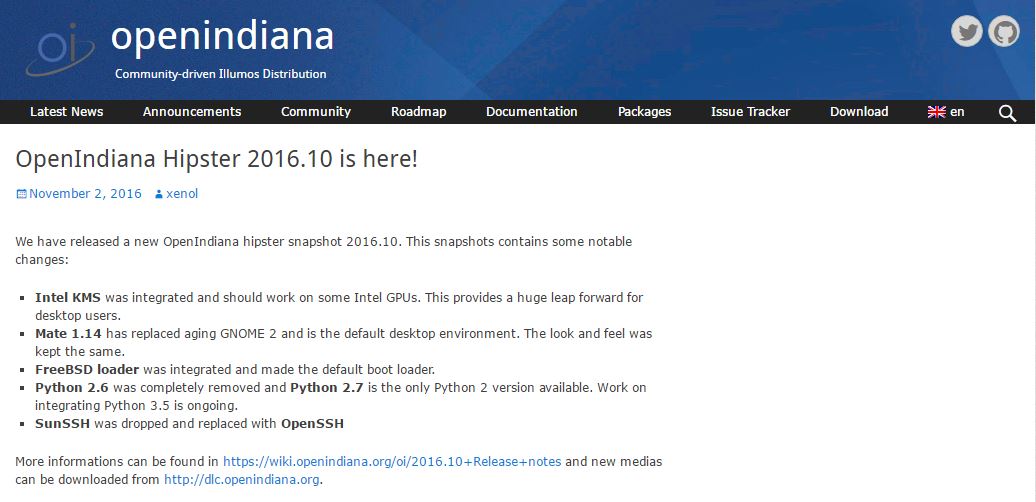
Task: Open the Documentation menu item
Action: point(532,112)
